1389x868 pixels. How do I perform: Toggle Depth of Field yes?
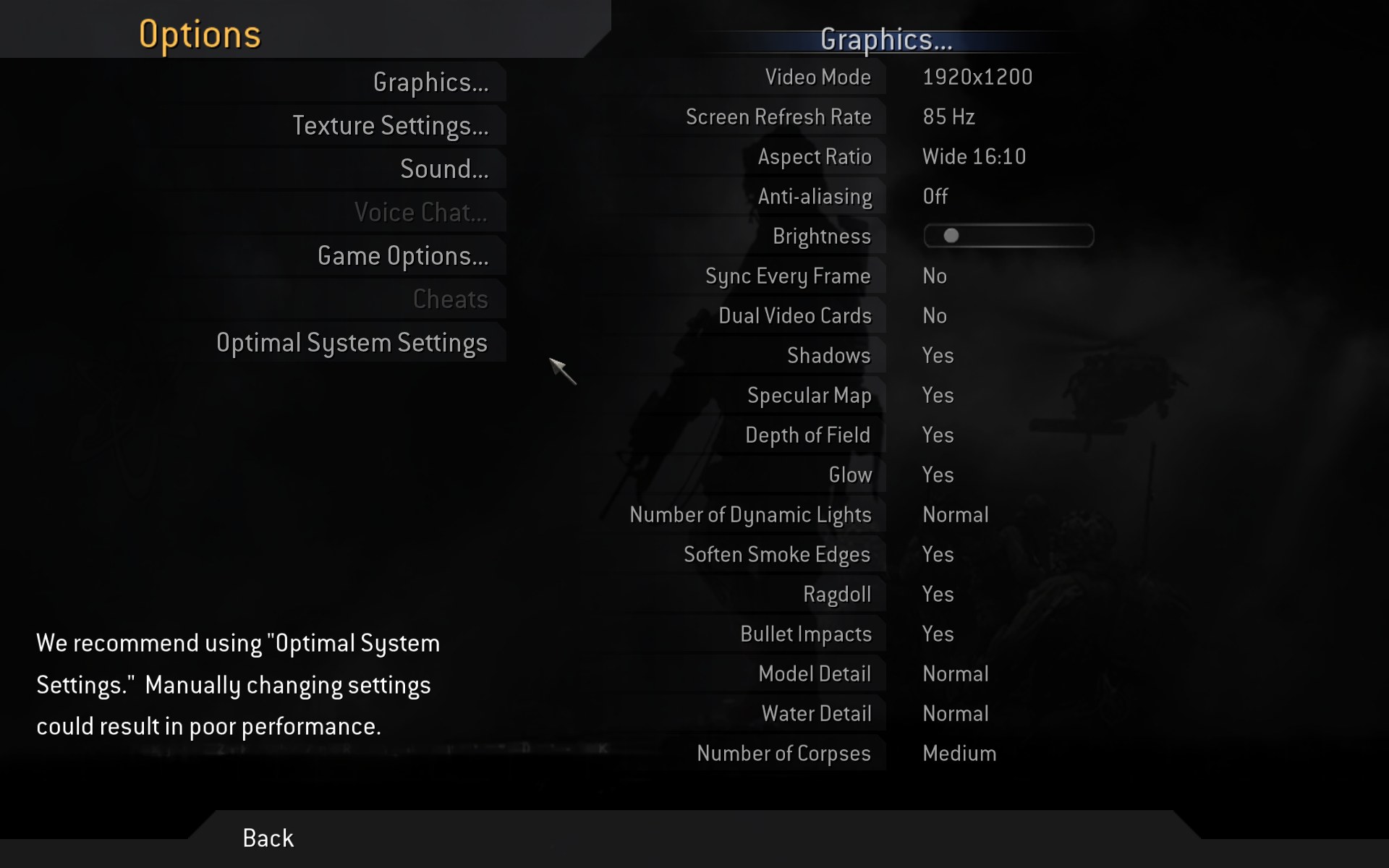(938, 433)
